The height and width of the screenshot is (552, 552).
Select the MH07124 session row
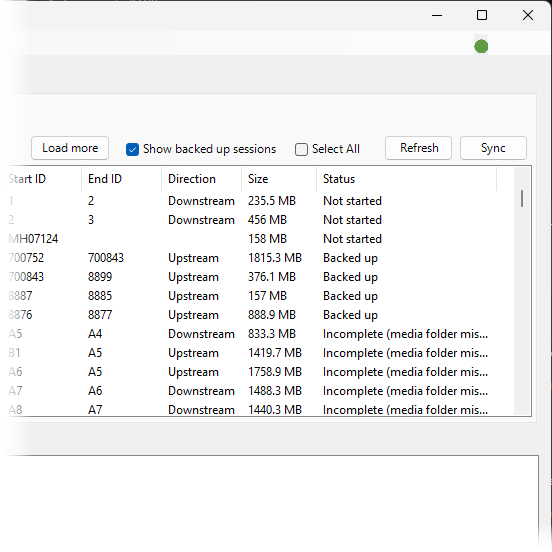(259, 239)
